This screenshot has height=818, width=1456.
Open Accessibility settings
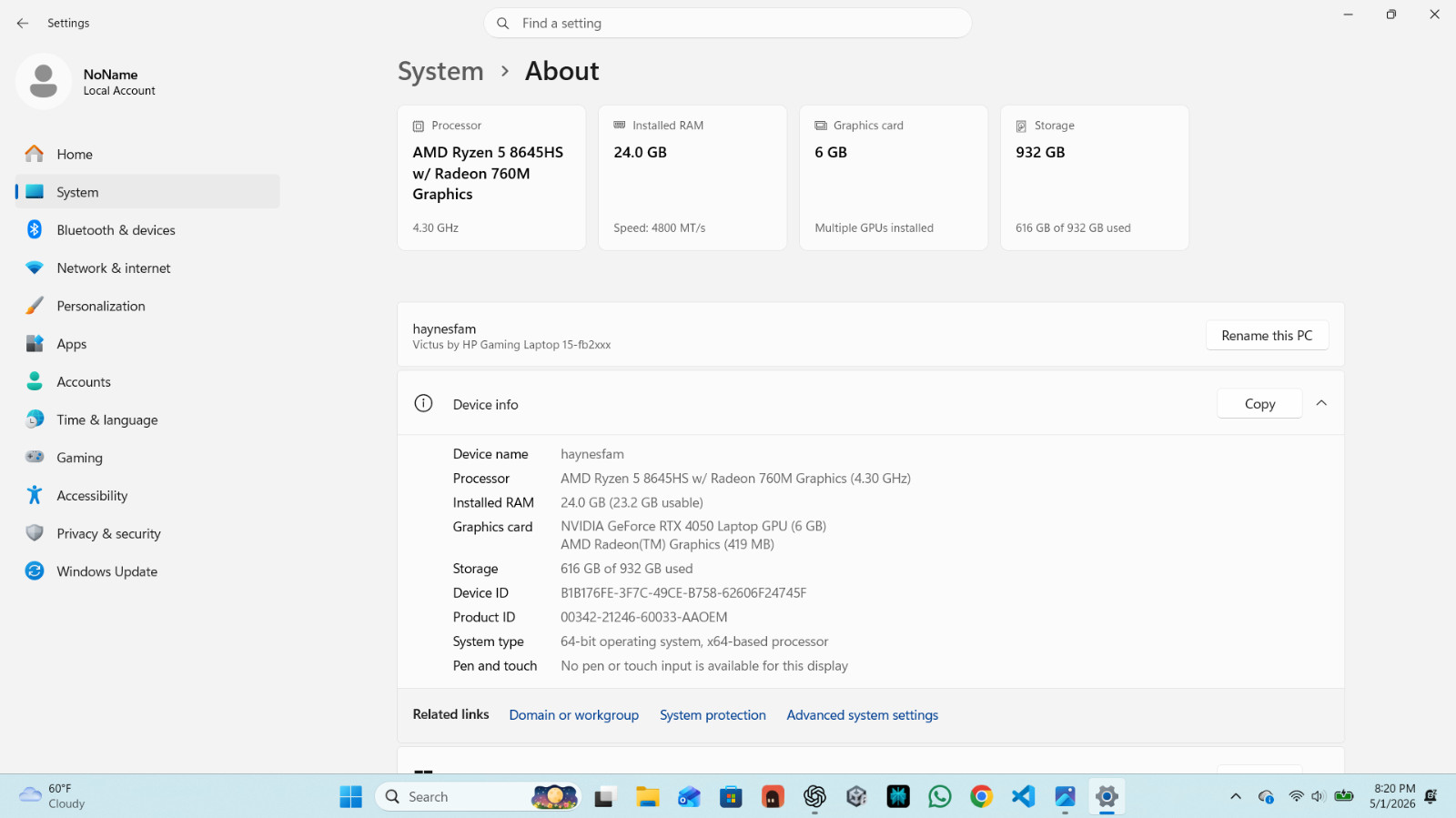click(147, 496)
